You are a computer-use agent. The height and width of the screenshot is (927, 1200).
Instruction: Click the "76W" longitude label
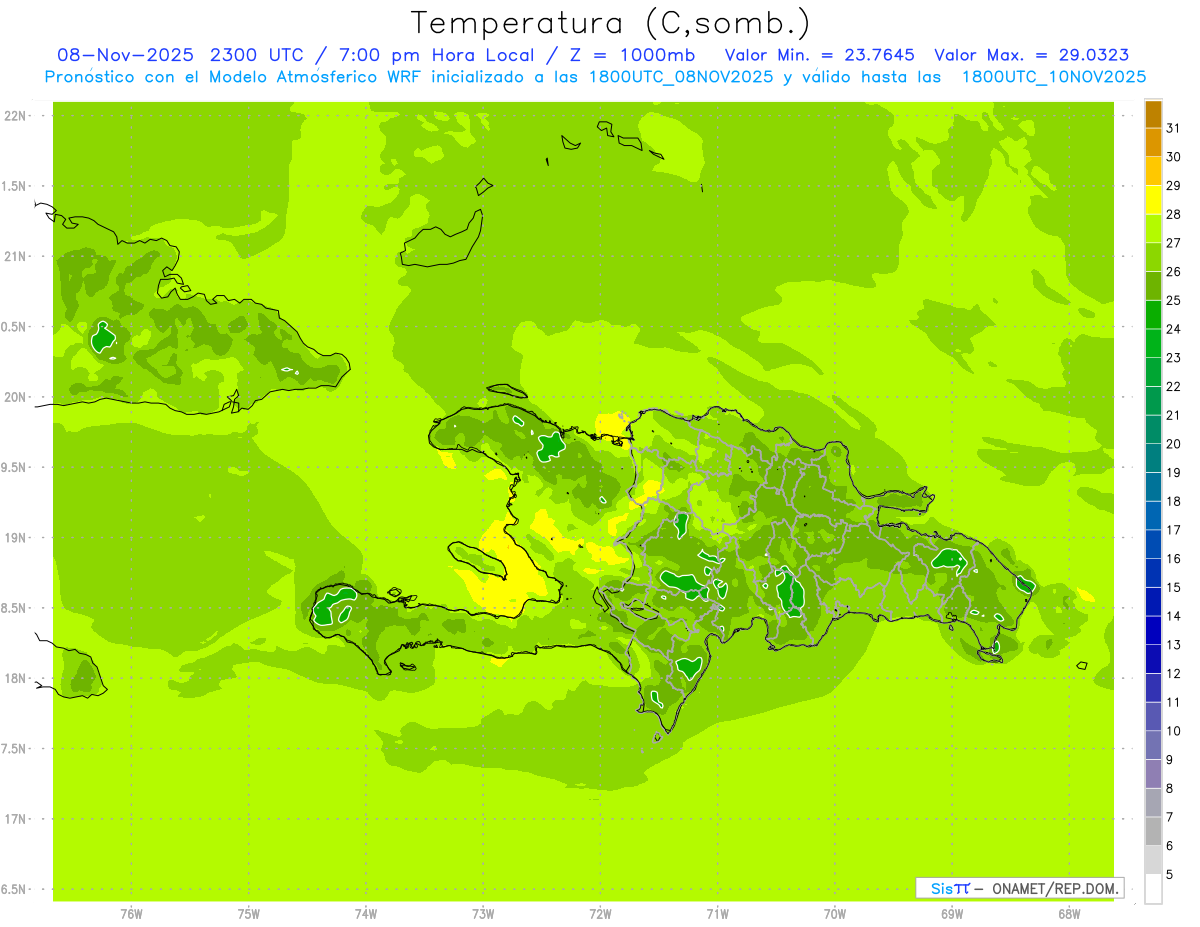(x=131, y=914)
